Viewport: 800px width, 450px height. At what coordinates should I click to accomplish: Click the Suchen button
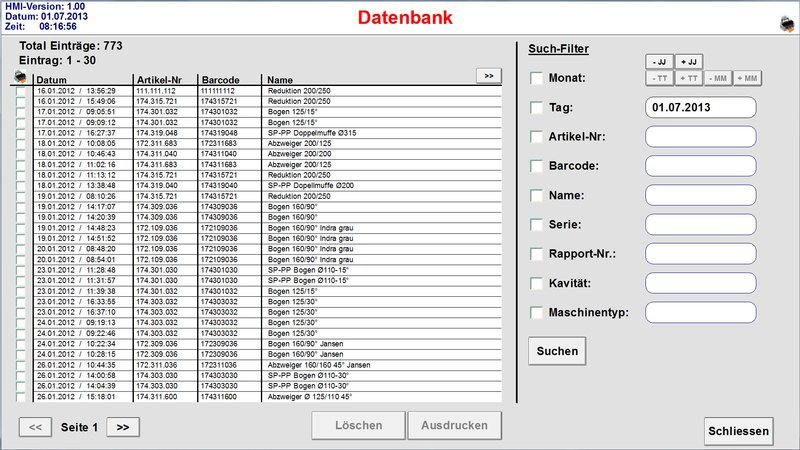tap(557, 351)
